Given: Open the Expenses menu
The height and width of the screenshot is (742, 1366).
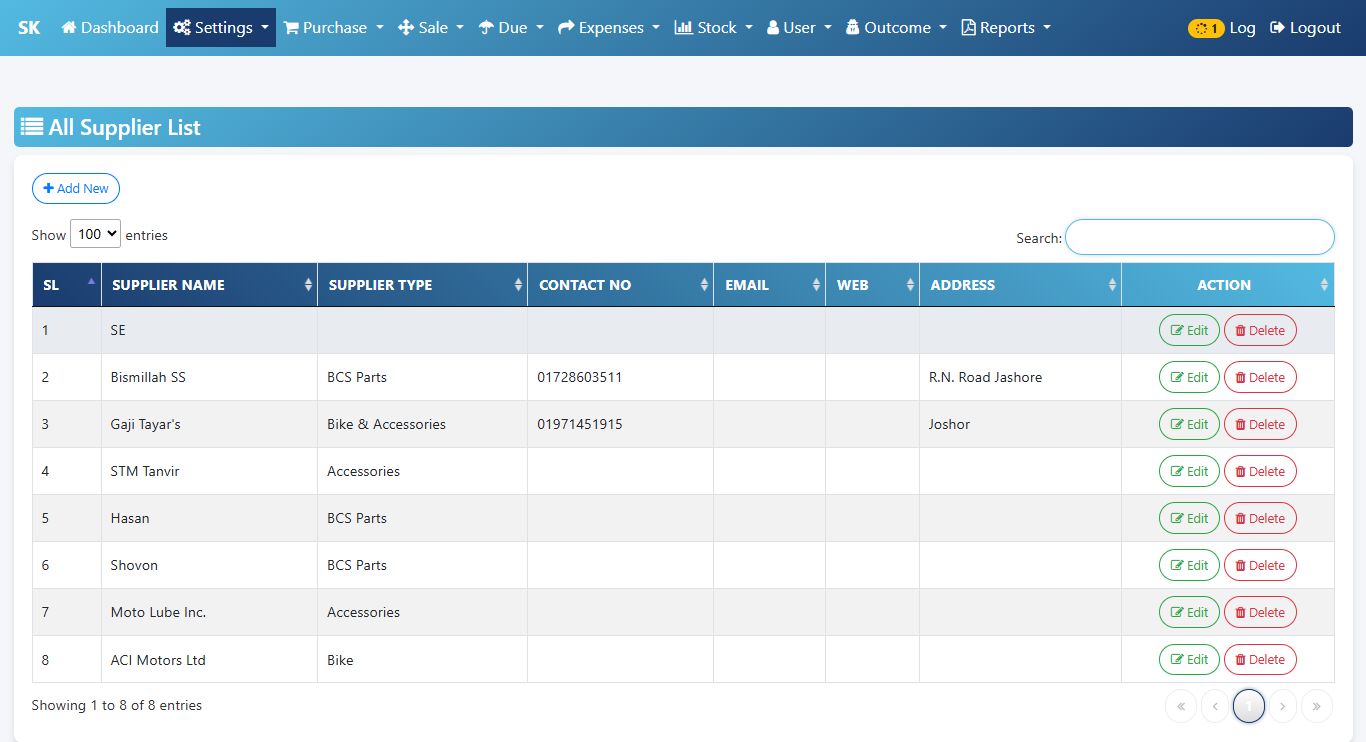Looking at the screenshot, I should pos(608,27).
